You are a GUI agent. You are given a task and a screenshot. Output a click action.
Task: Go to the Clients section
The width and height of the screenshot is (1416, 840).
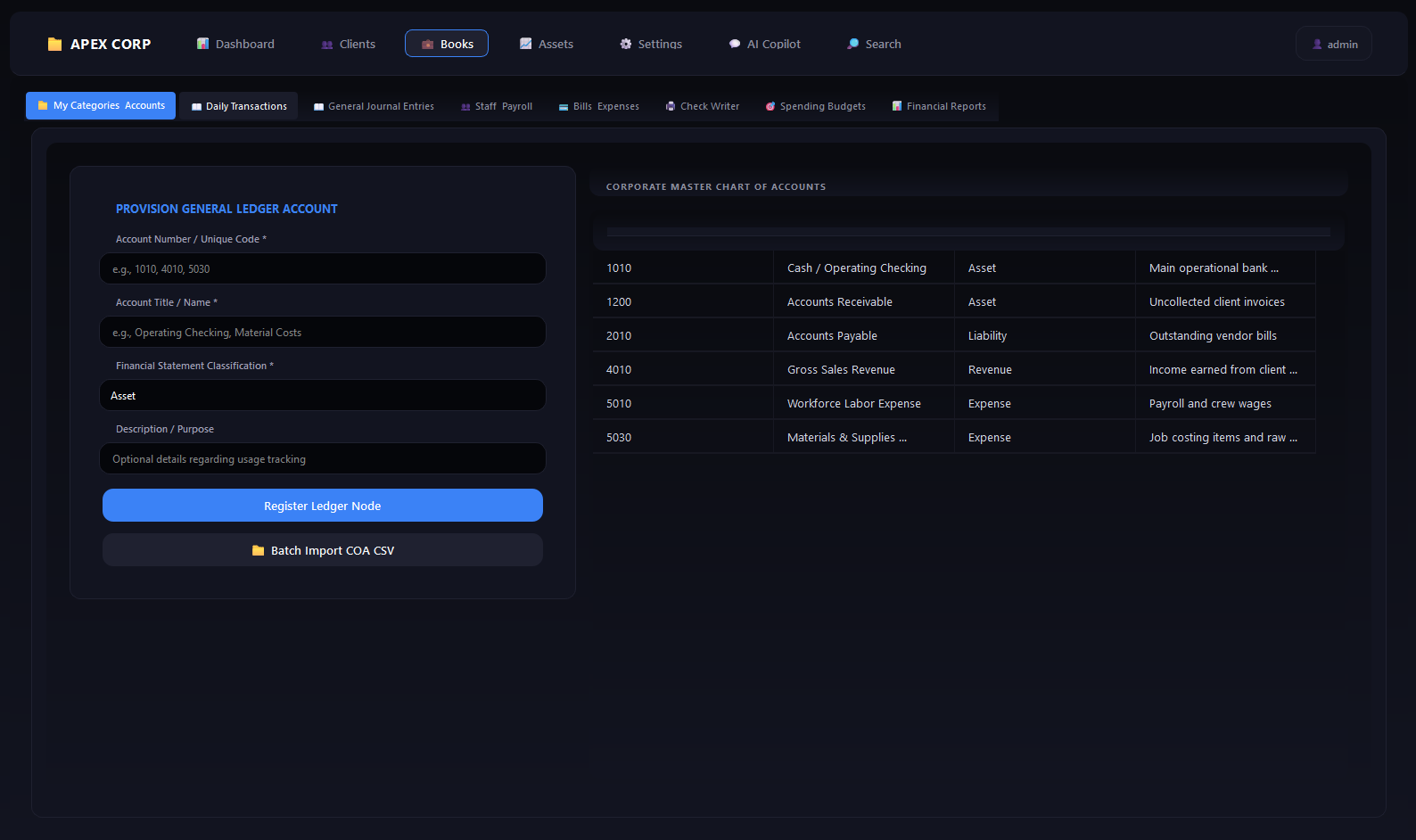tap(348, 44)
